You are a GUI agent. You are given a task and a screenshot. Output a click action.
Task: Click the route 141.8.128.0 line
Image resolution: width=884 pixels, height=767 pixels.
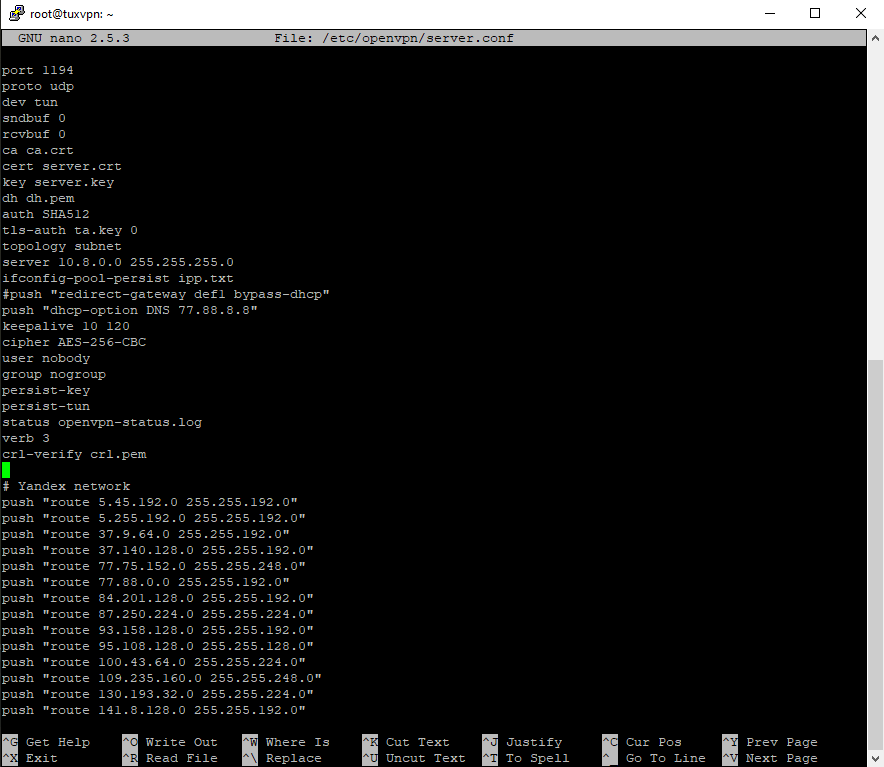153,710
